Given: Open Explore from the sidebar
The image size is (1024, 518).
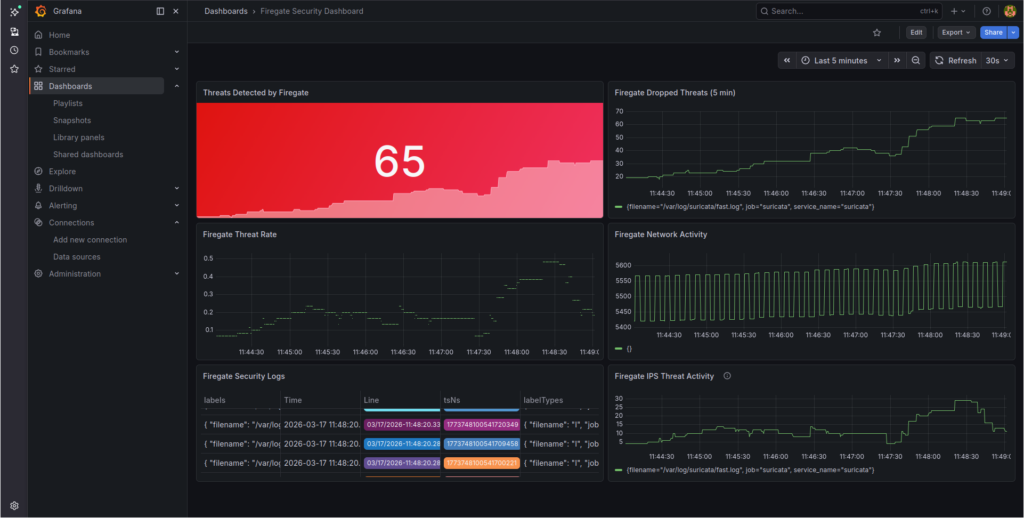Looking at the screenshot, I should click(x=62, y=171).
